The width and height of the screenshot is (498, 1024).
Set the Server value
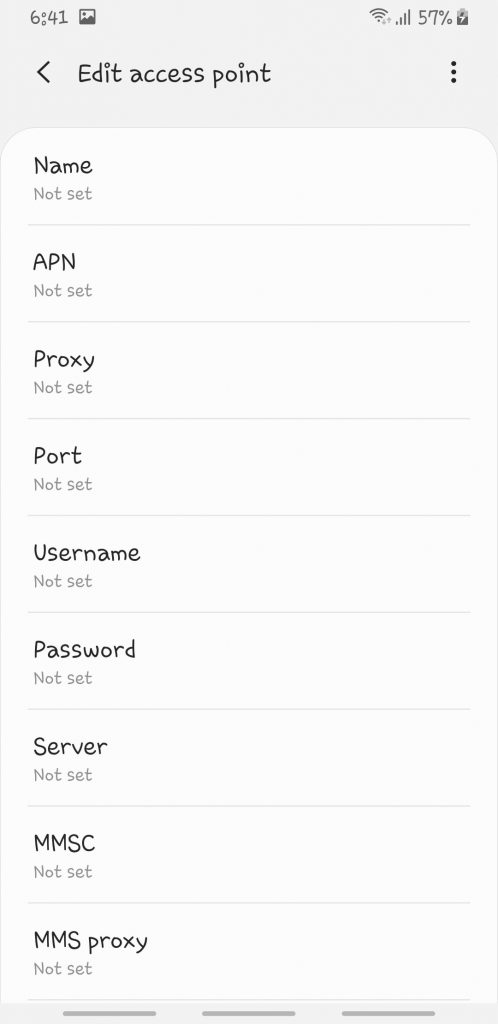249,758
